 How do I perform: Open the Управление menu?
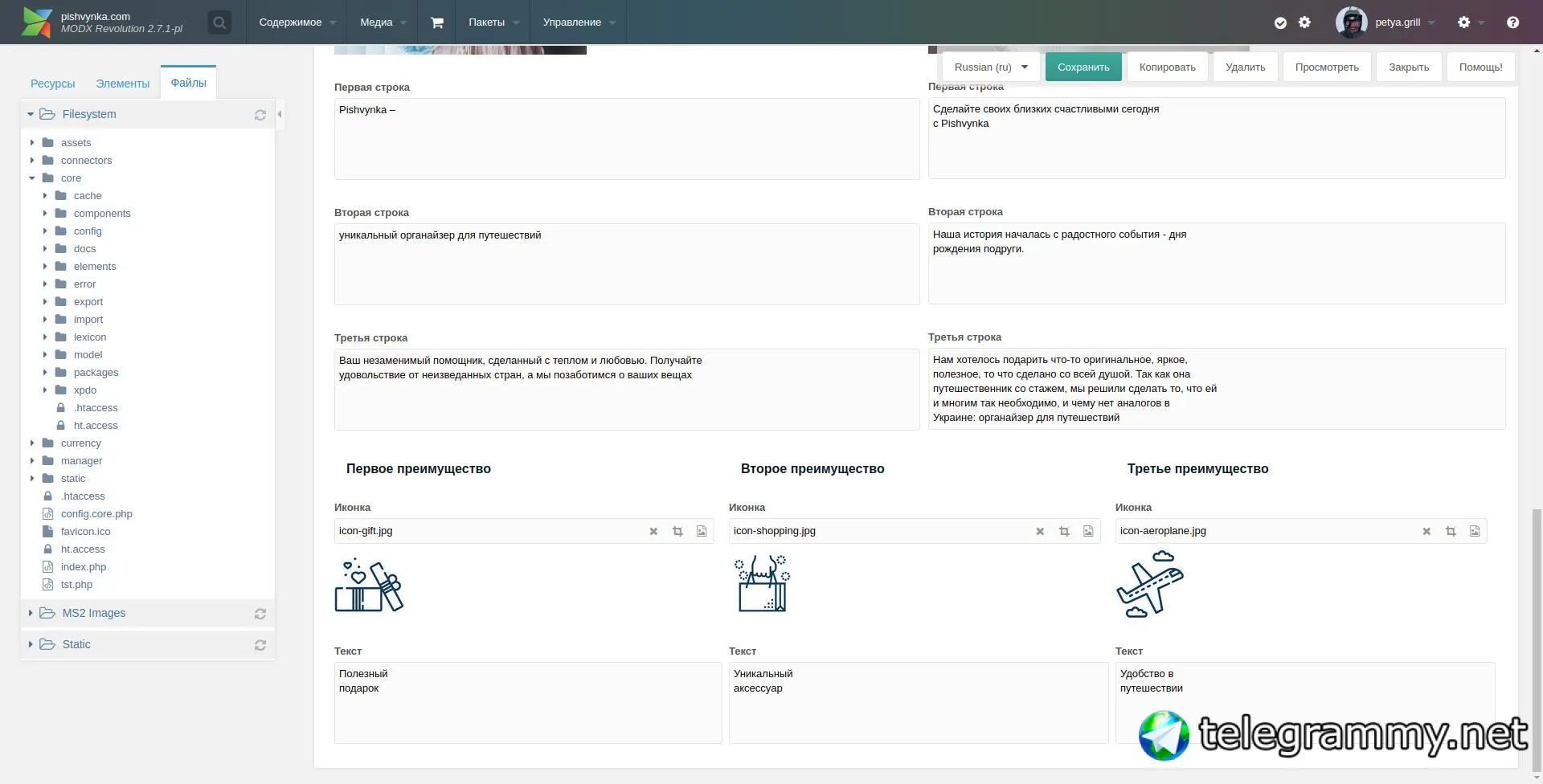[579, 22]
